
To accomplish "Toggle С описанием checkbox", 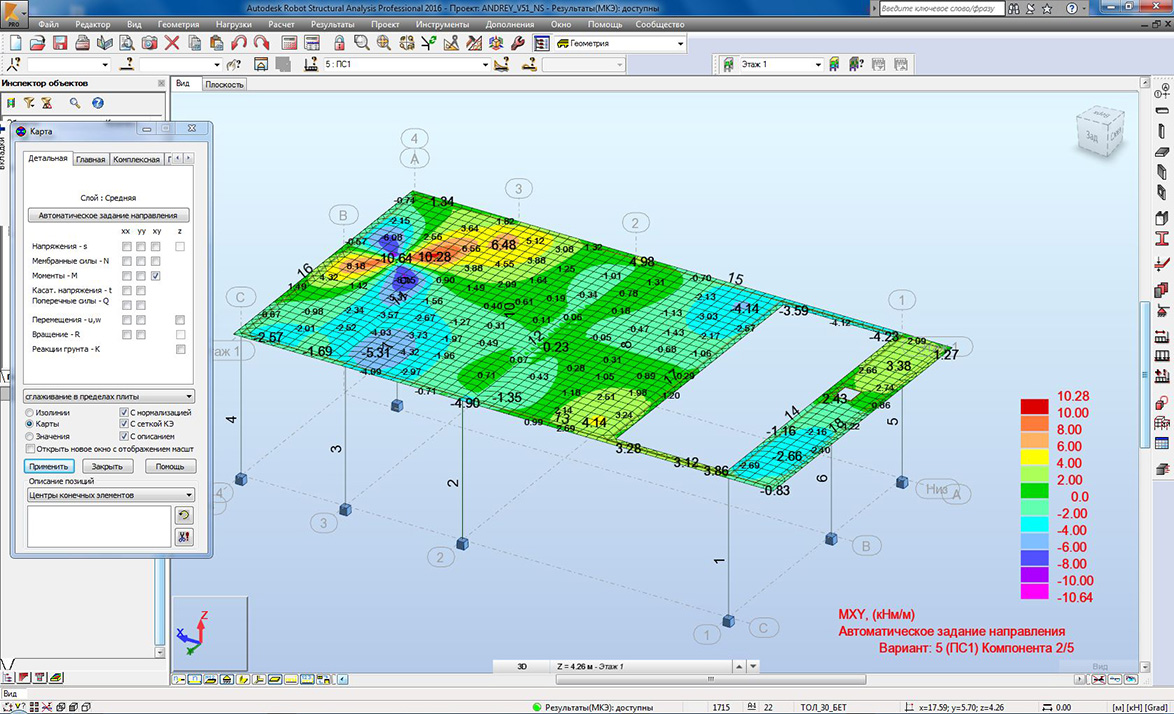I will (x=124, y=436).
